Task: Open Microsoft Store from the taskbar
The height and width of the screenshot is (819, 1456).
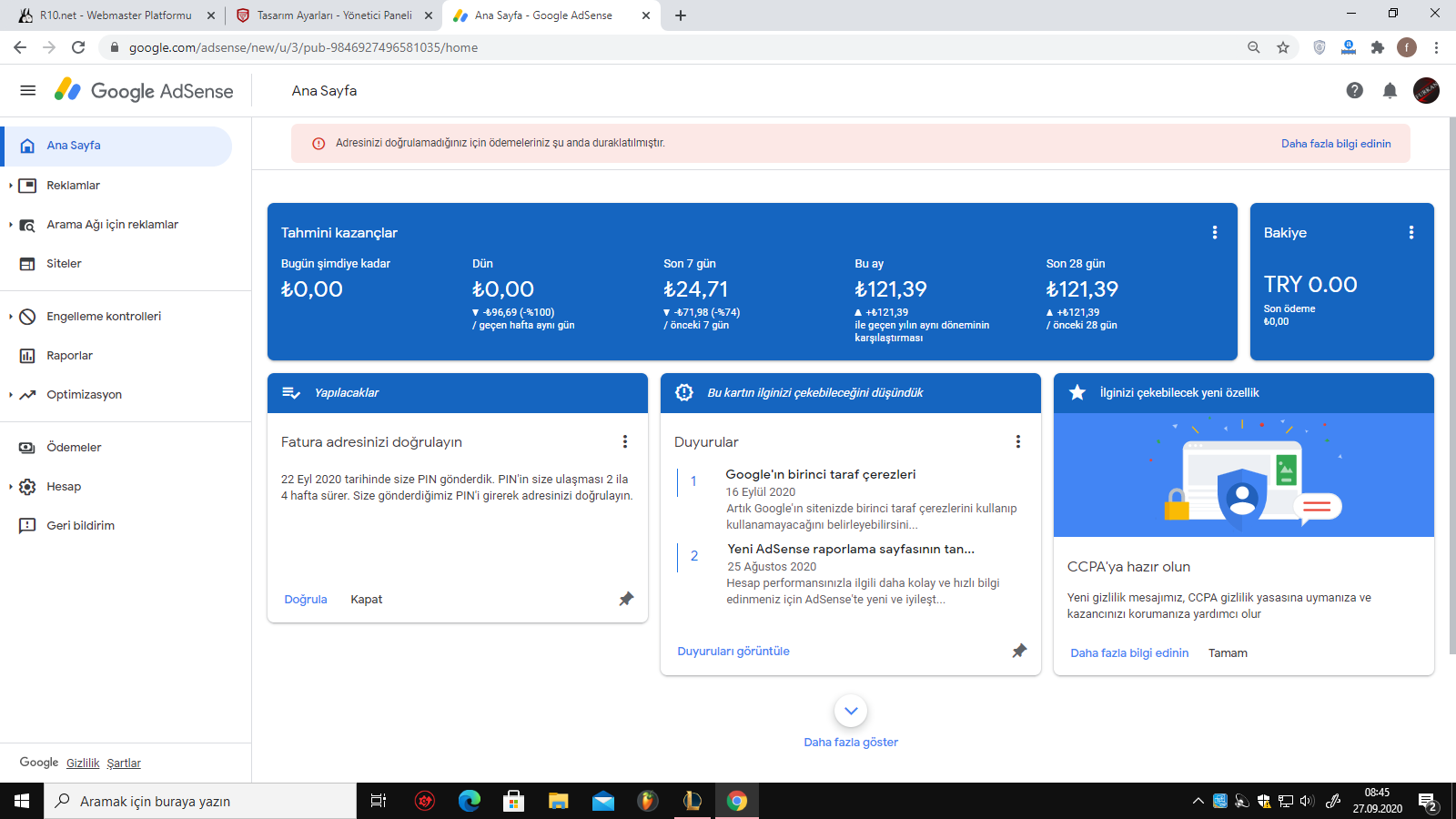Action: (x=514, y=801)
